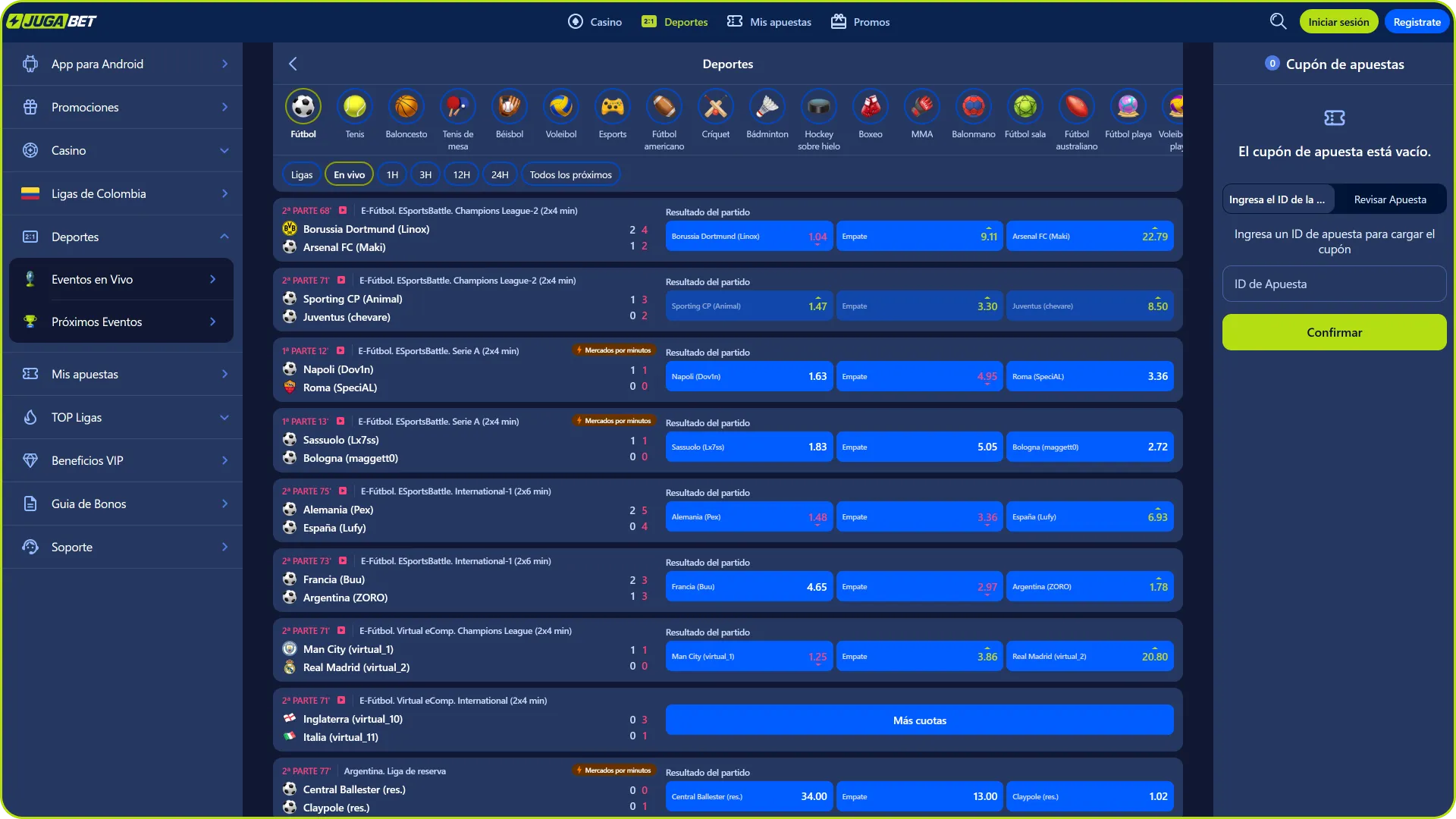Select the 24H time filter
The width and height of the screenshot is (1456, 819).
click(500, 174)
